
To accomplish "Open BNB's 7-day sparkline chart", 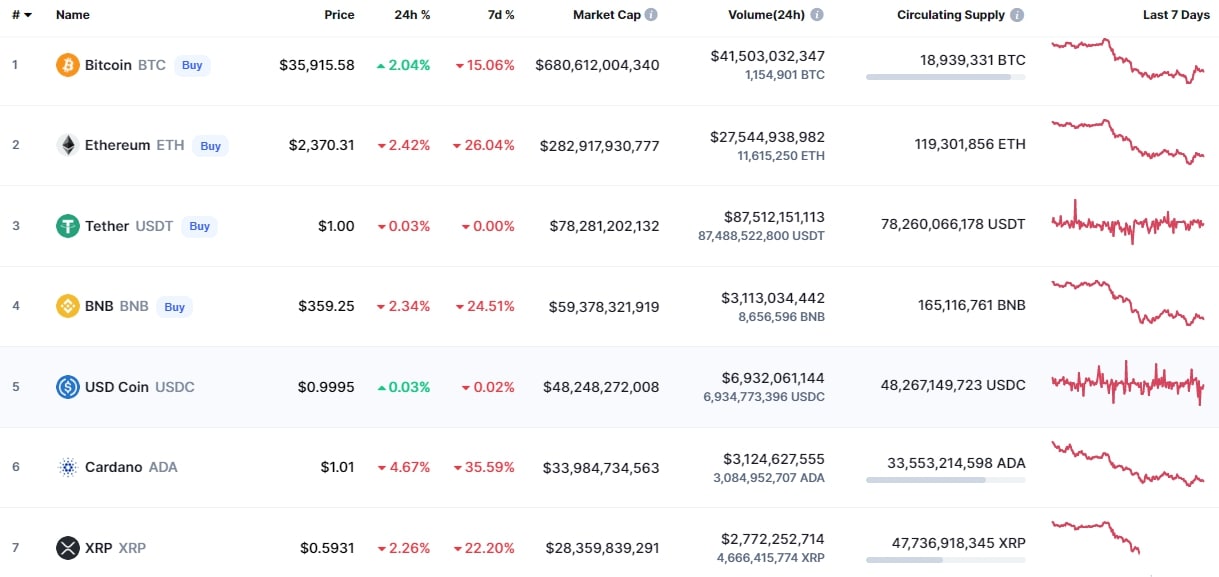I will point(1128,302).
